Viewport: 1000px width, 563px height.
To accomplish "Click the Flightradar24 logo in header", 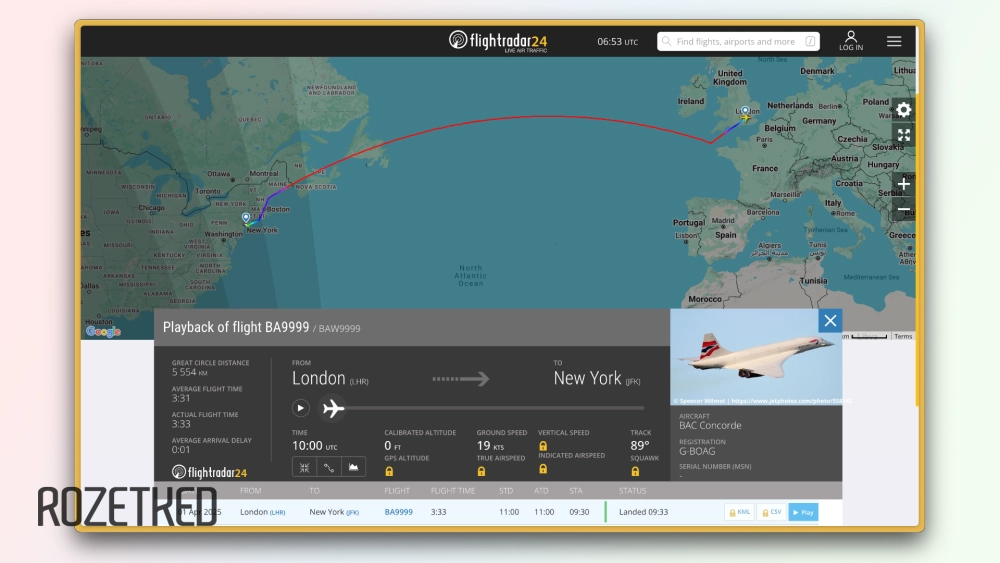I will 498,41.
